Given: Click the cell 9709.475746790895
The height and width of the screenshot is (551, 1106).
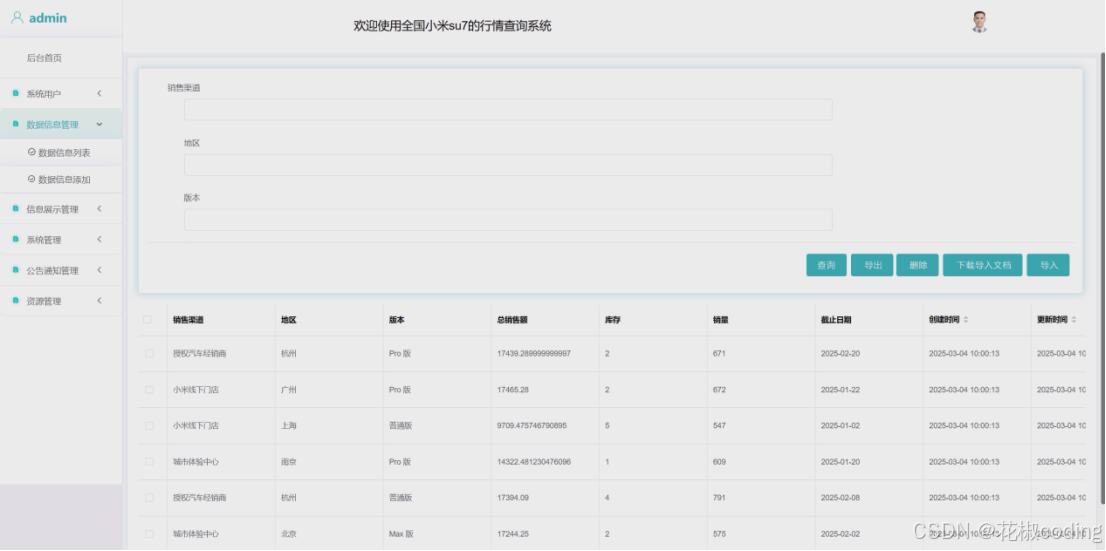Looking at the screenshot, I should pyautogui.click(x=532, y=425).
